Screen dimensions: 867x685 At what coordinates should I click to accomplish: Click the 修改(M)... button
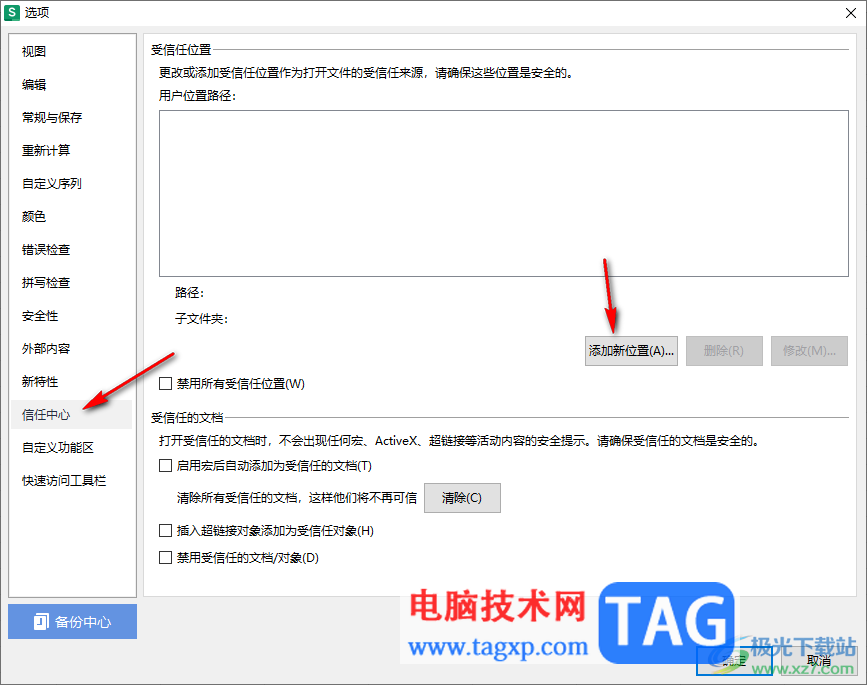[809, 351]
